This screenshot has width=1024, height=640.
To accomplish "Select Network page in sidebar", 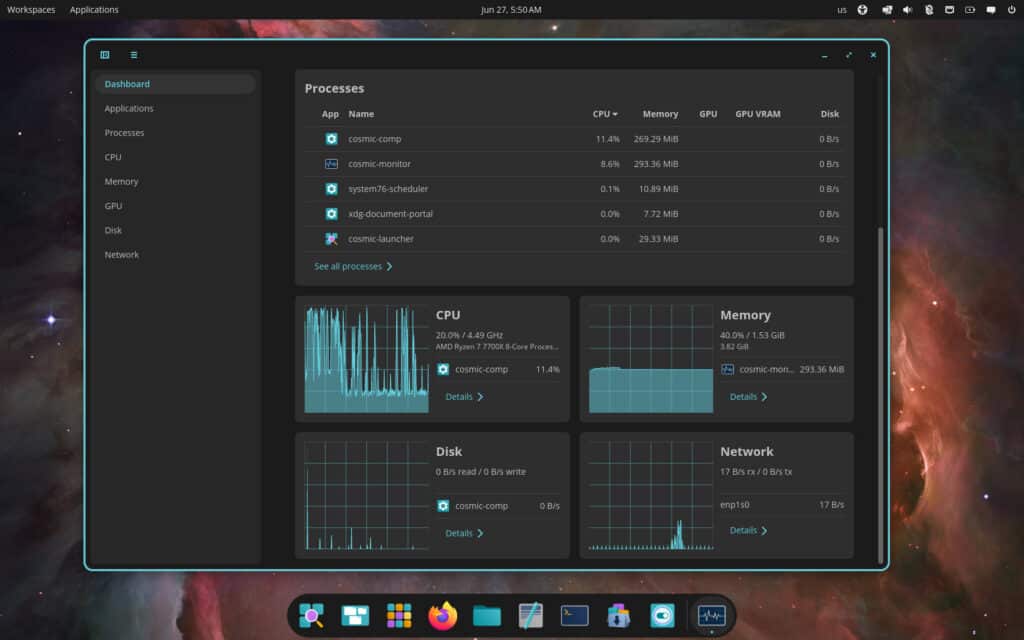I will (175, 255).
